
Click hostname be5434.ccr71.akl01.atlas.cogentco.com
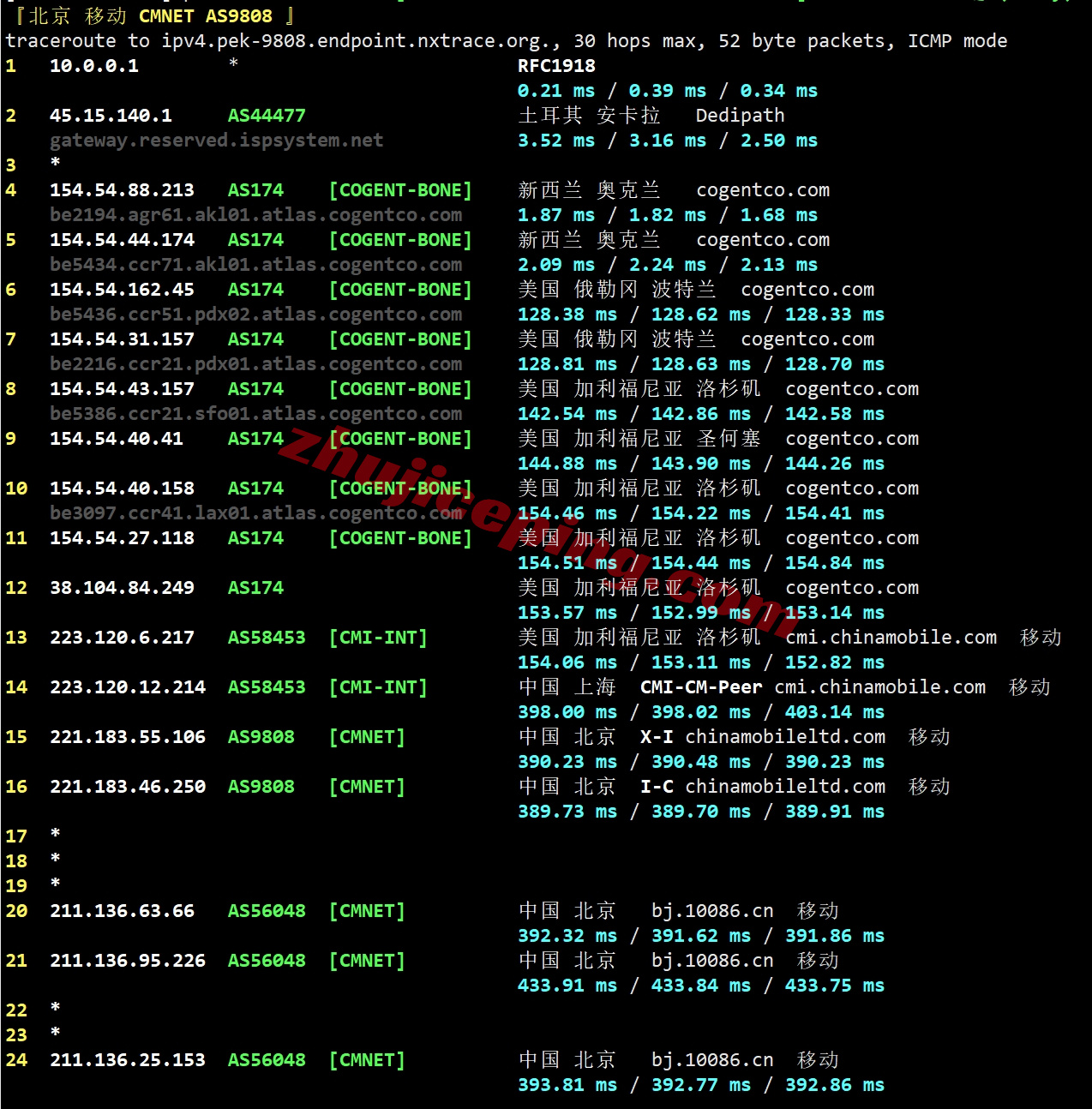pyautogui.click(x=255, y=265)
